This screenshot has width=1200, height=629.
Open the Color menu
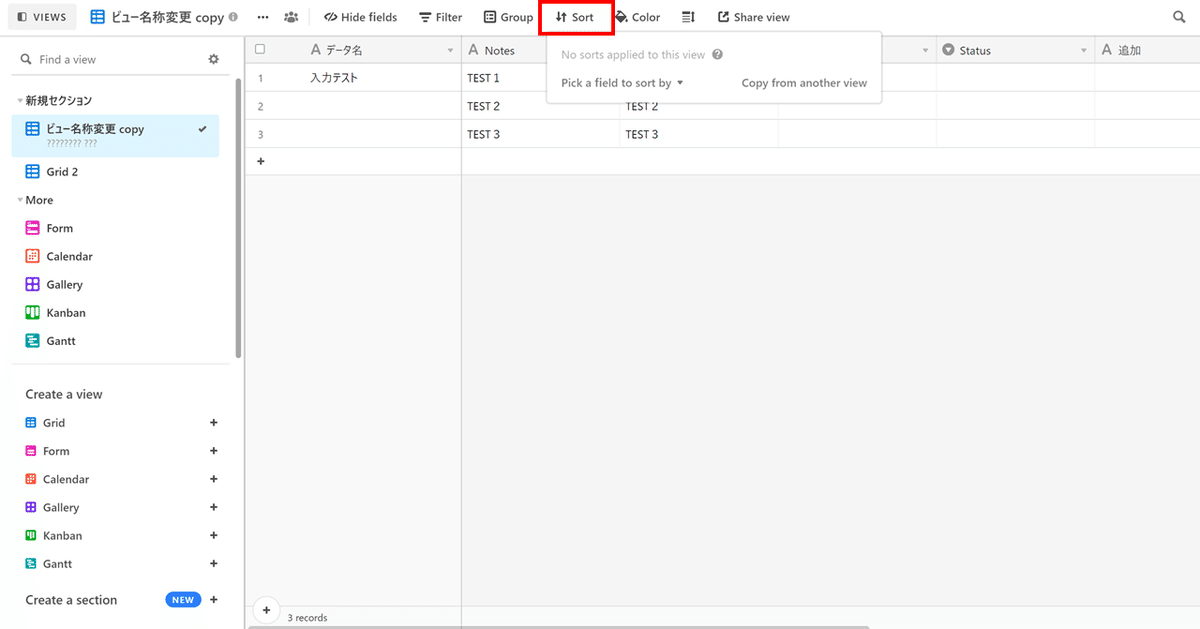click(x=637, y=17)
